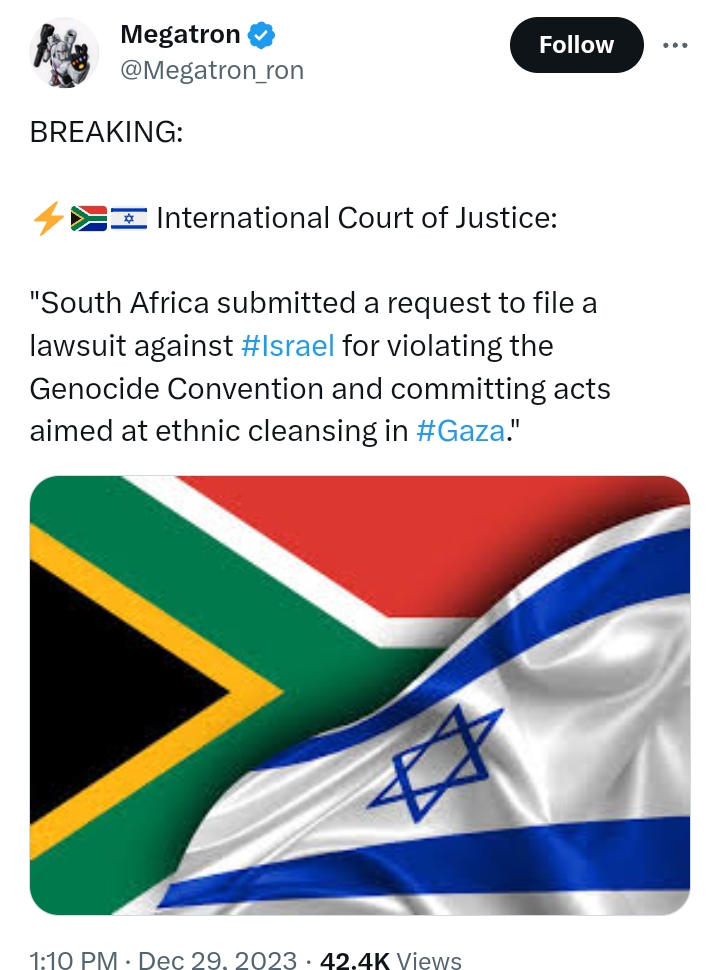Screen dimensions: 719x970
Task: Open the #Gaza hashtag
Action: [457, 432]
